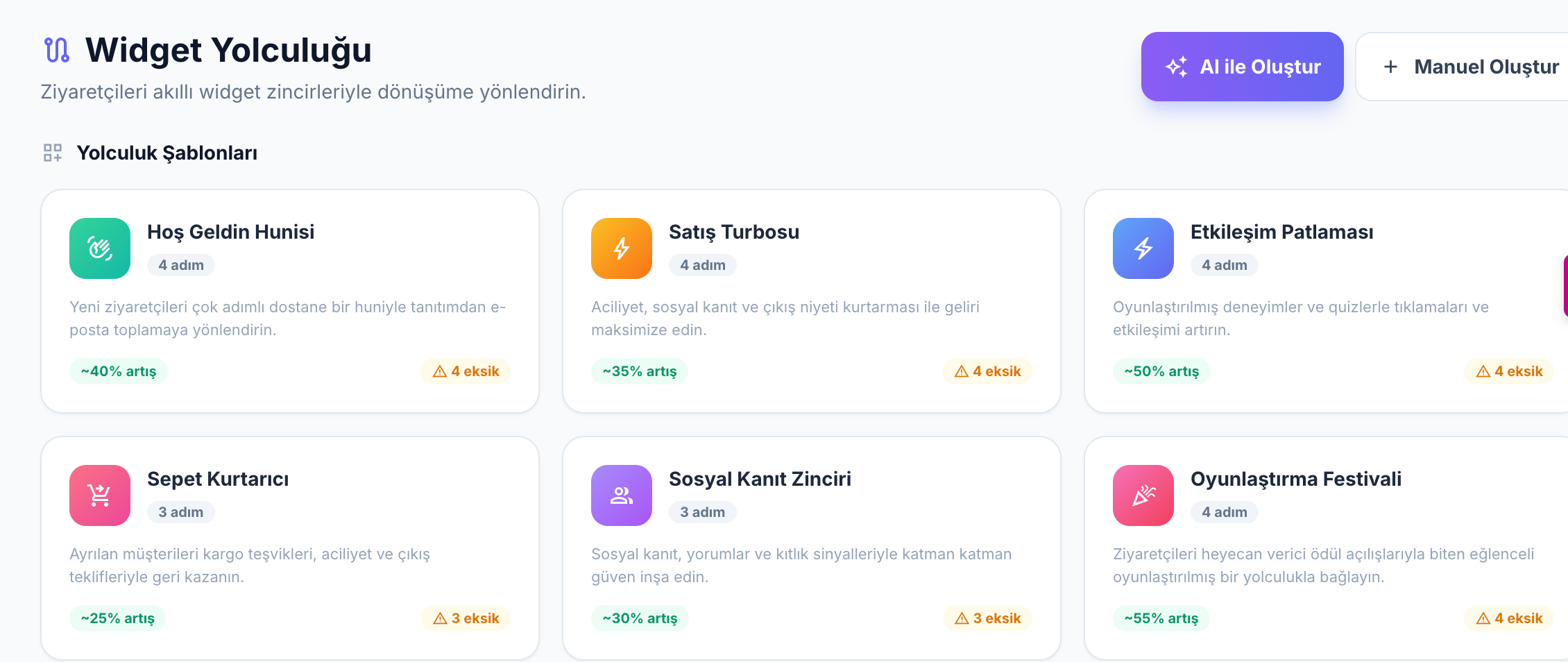Click the Widget Yolculuğu journey path icon
This screenshot has height=662, width=1568.
tap(56, 50)
